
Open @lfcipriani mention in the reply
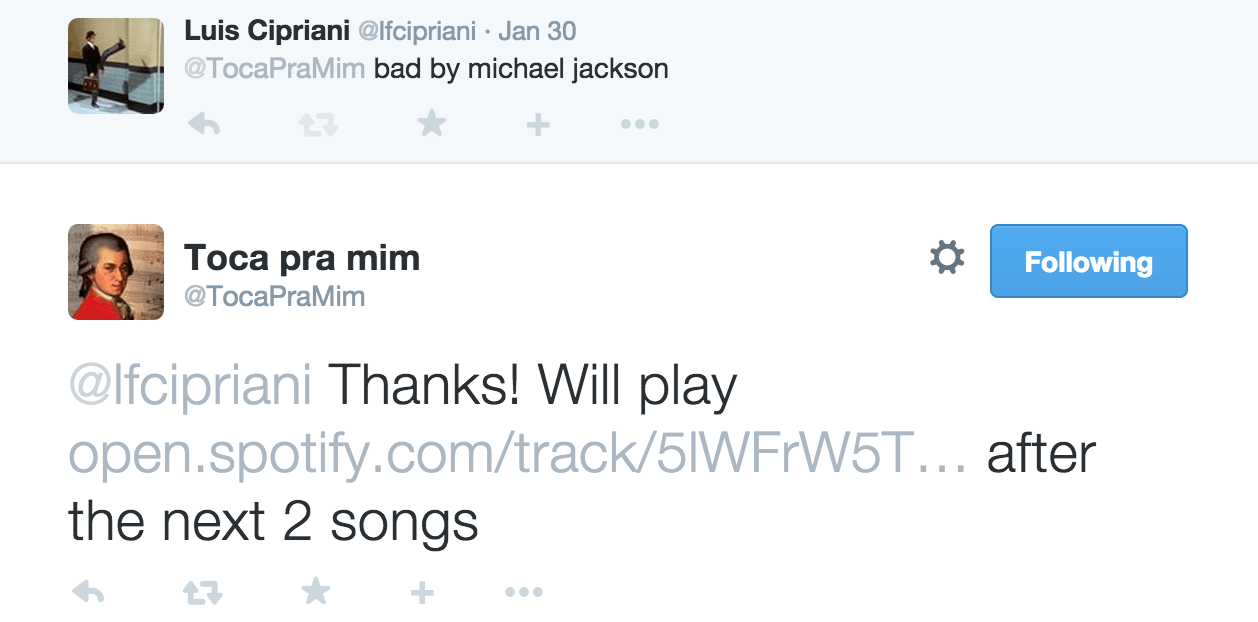pyautogui.click(x=190, y=387)
